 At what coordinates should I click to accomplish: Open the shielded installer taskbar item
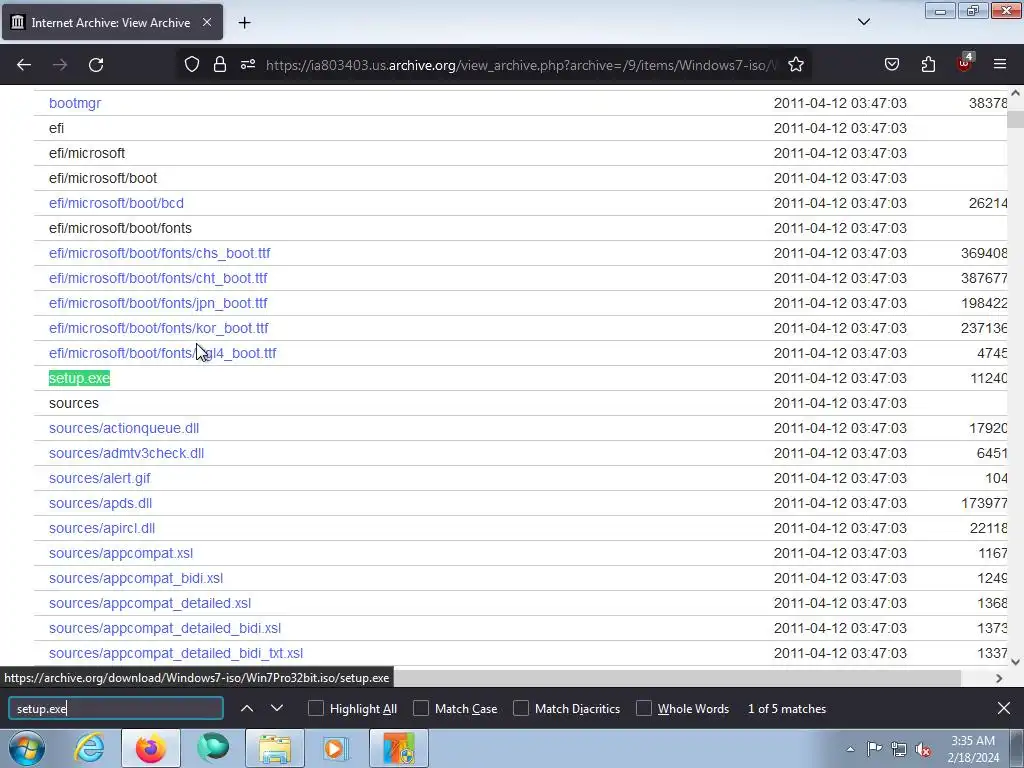click(x=399, y=748)
